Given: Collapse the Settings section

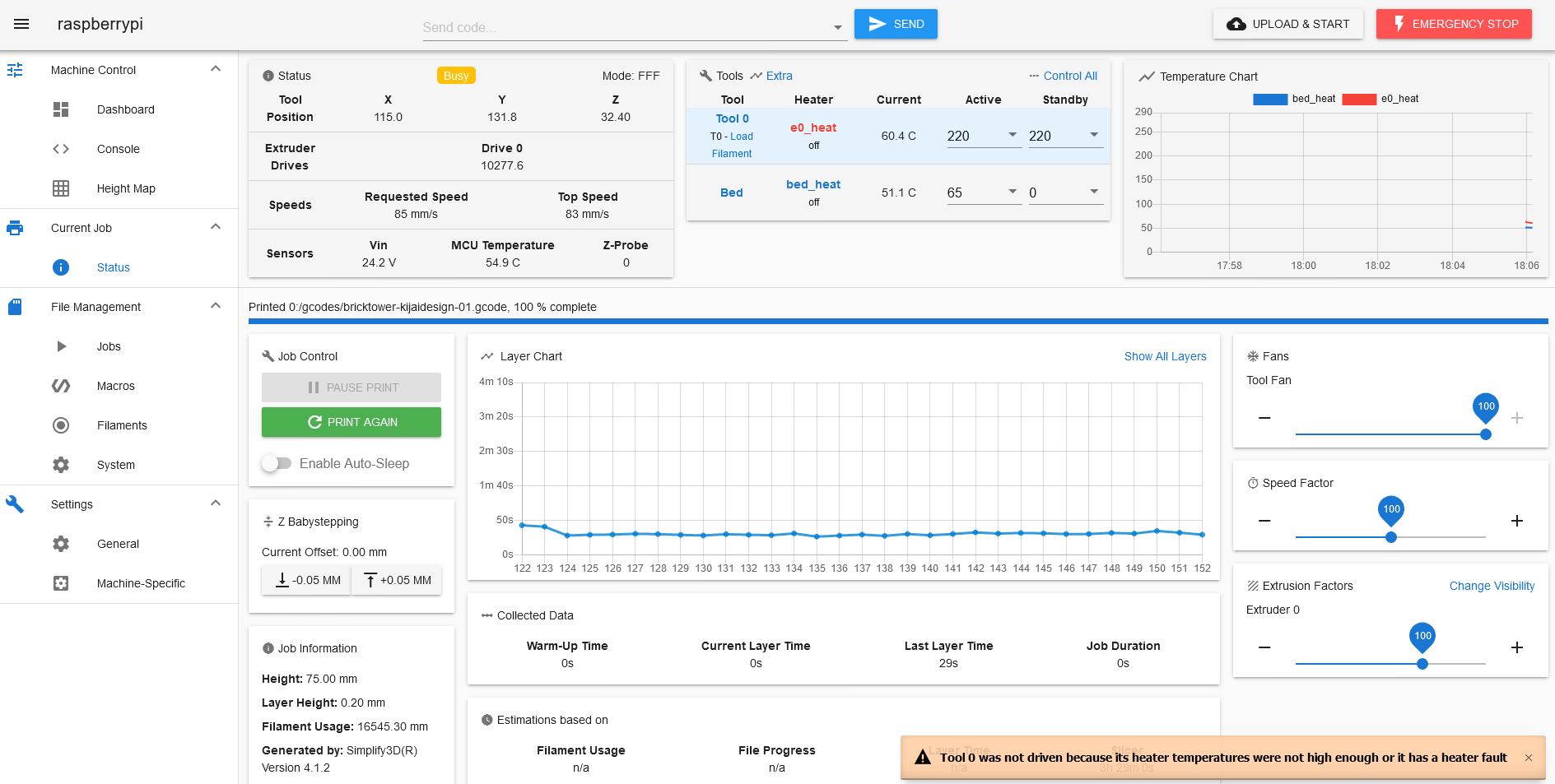Looking at the screenshot, I should 216,503.
